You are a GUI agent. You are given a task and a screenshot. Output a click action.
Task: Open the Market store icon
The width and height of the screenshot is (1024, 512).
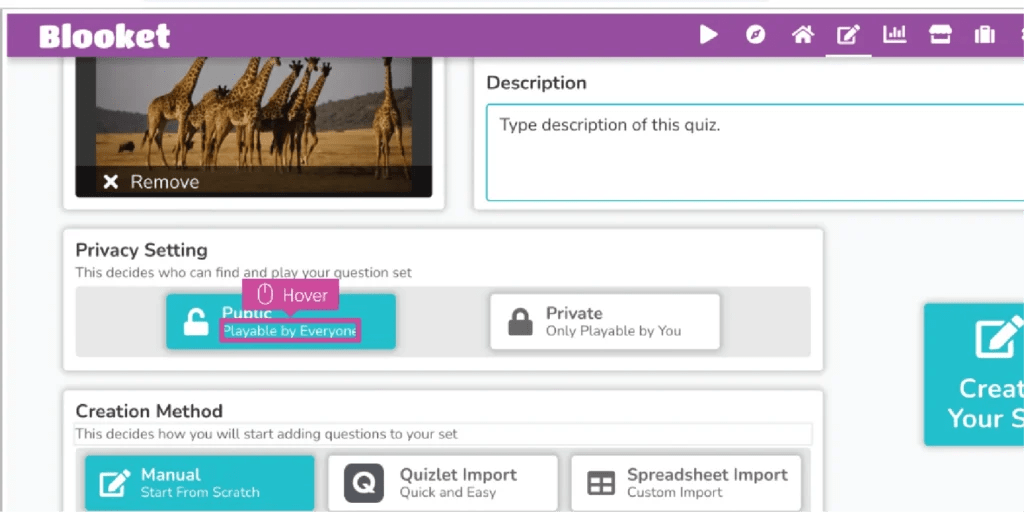[940, 35]
